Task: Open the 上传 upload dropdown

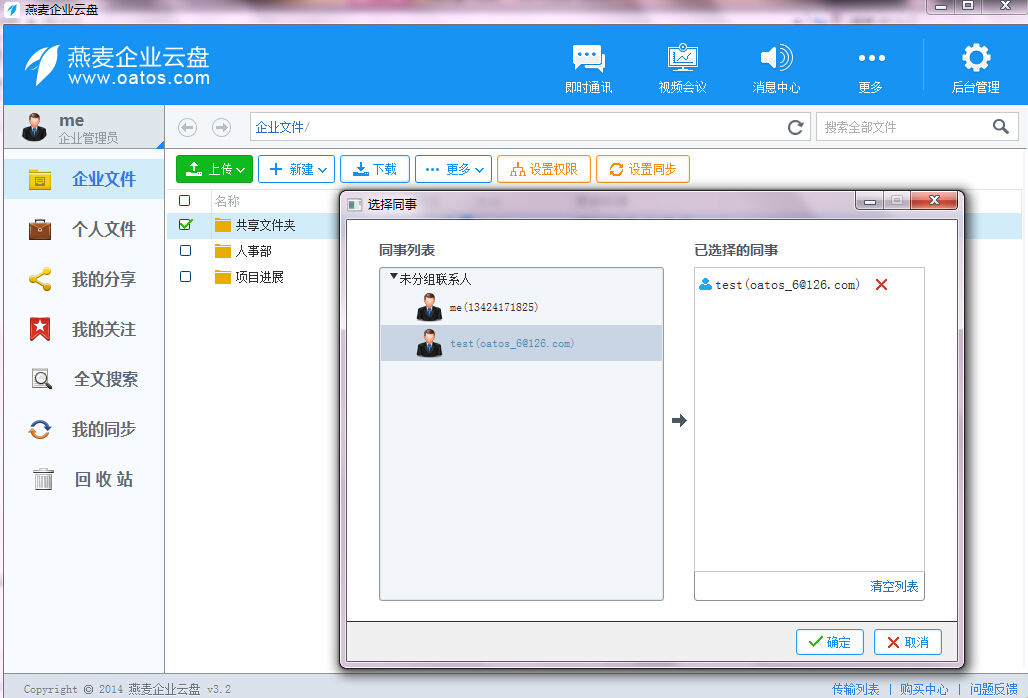Action: [214, 169]
